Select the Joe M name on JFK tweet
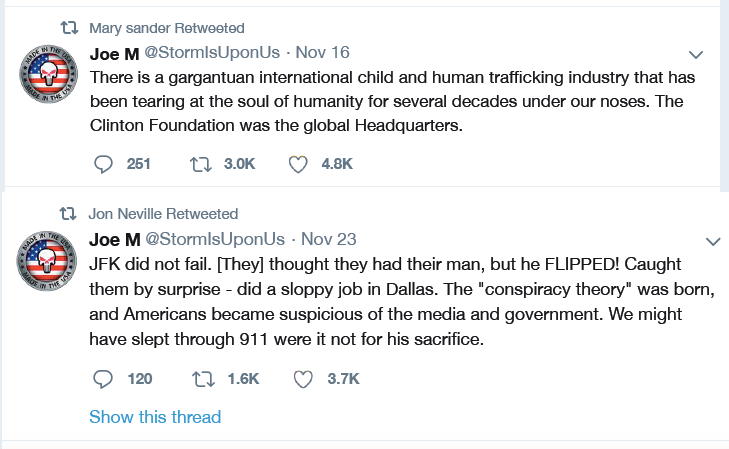Image resolution: width=729 pixels, height=449 pixels. [x=114, y=240]
